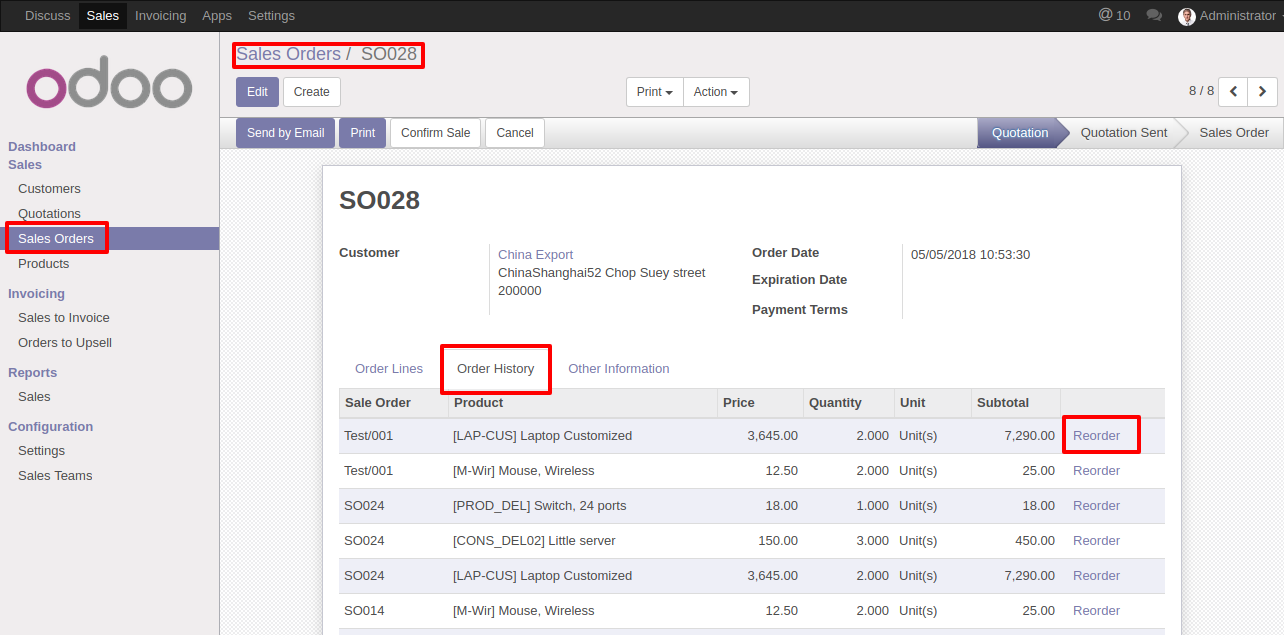Switch to the Order History tab
Screen dimensions: 1284x635
pos(495,369)
